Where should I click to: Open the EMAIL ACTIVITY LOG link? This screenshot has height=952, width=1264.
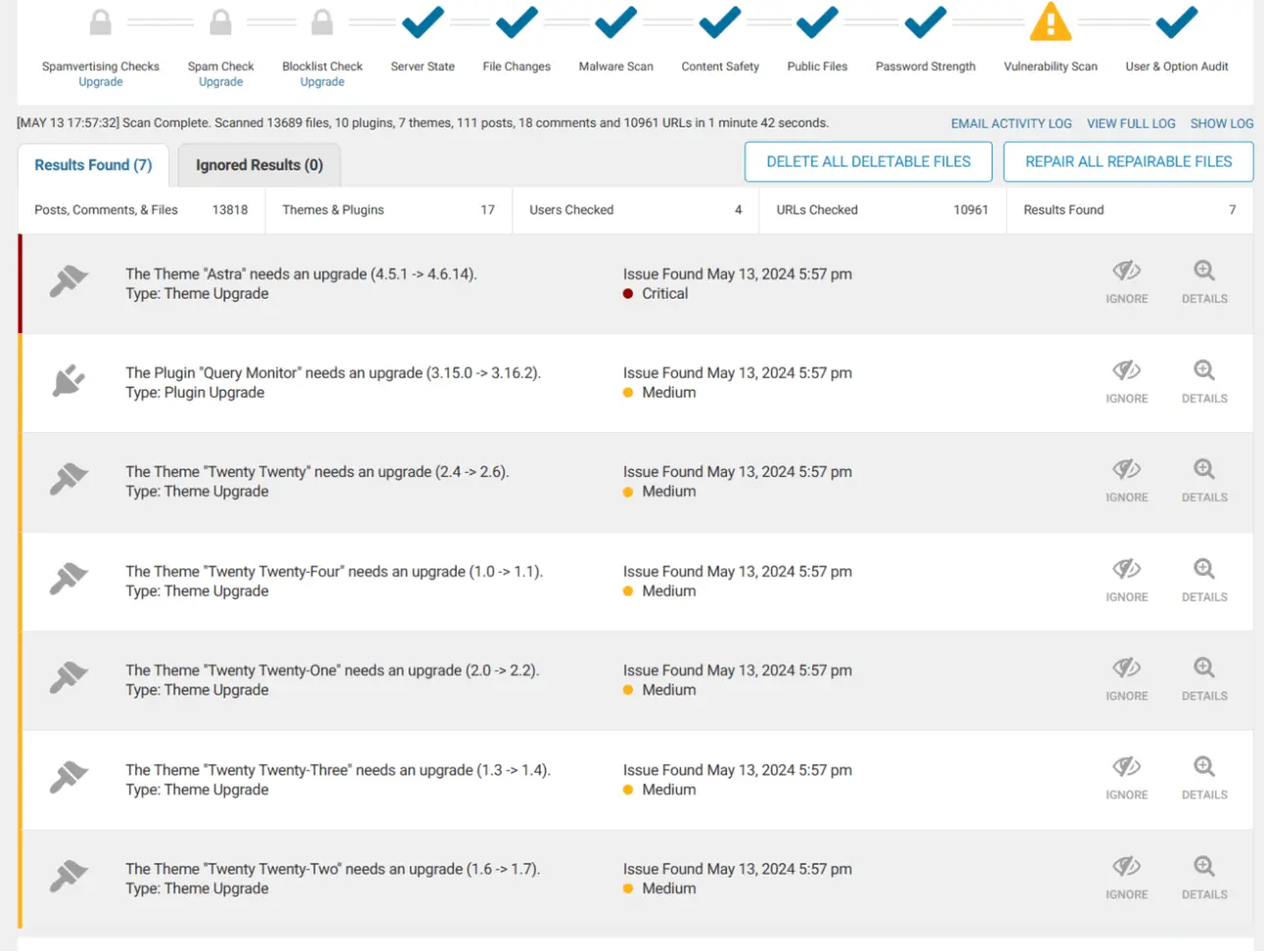[x=1011, y=123]
